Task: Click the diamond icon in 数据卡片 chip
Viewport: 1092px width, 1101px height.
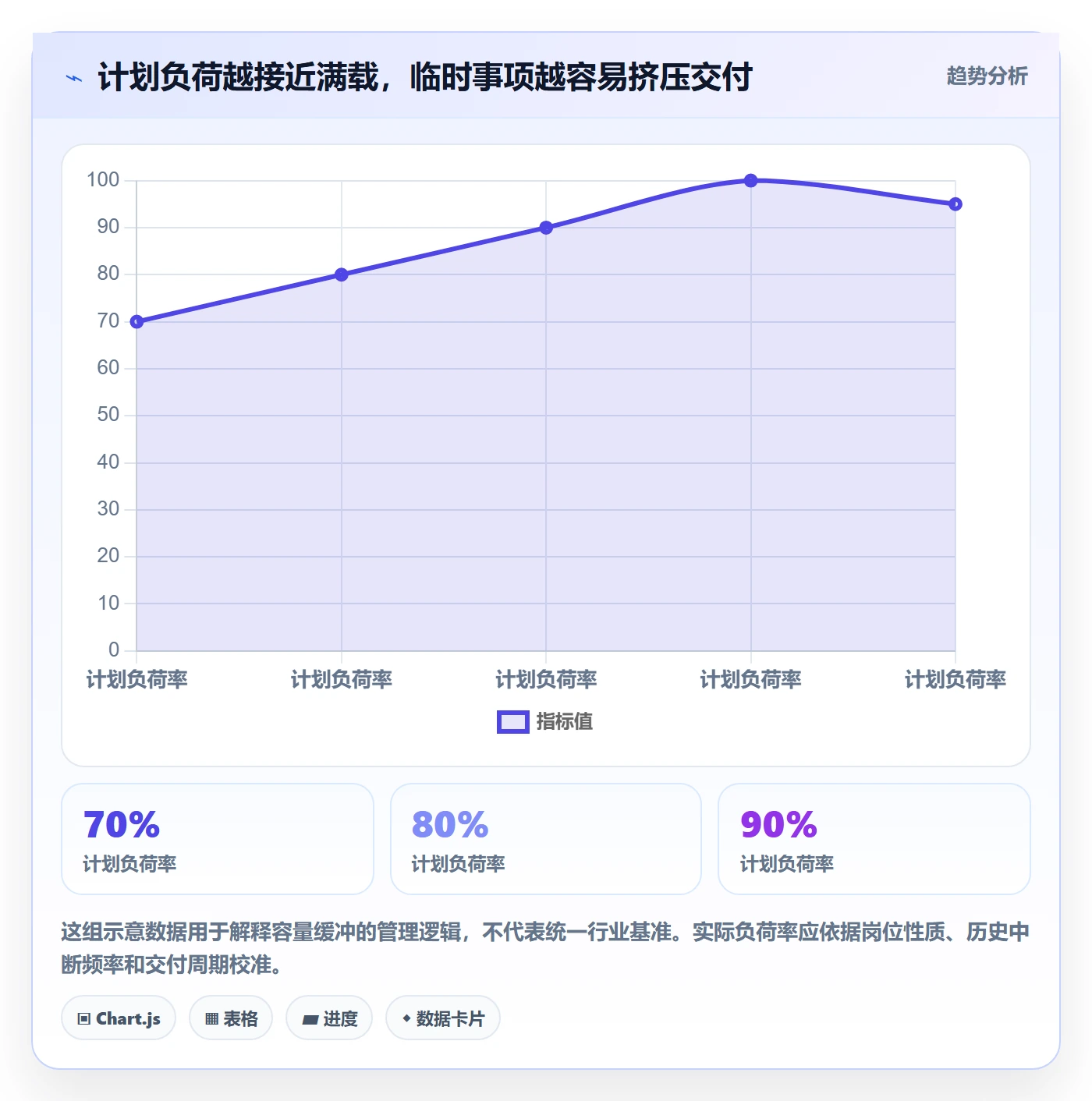Action: [406, 1018]
